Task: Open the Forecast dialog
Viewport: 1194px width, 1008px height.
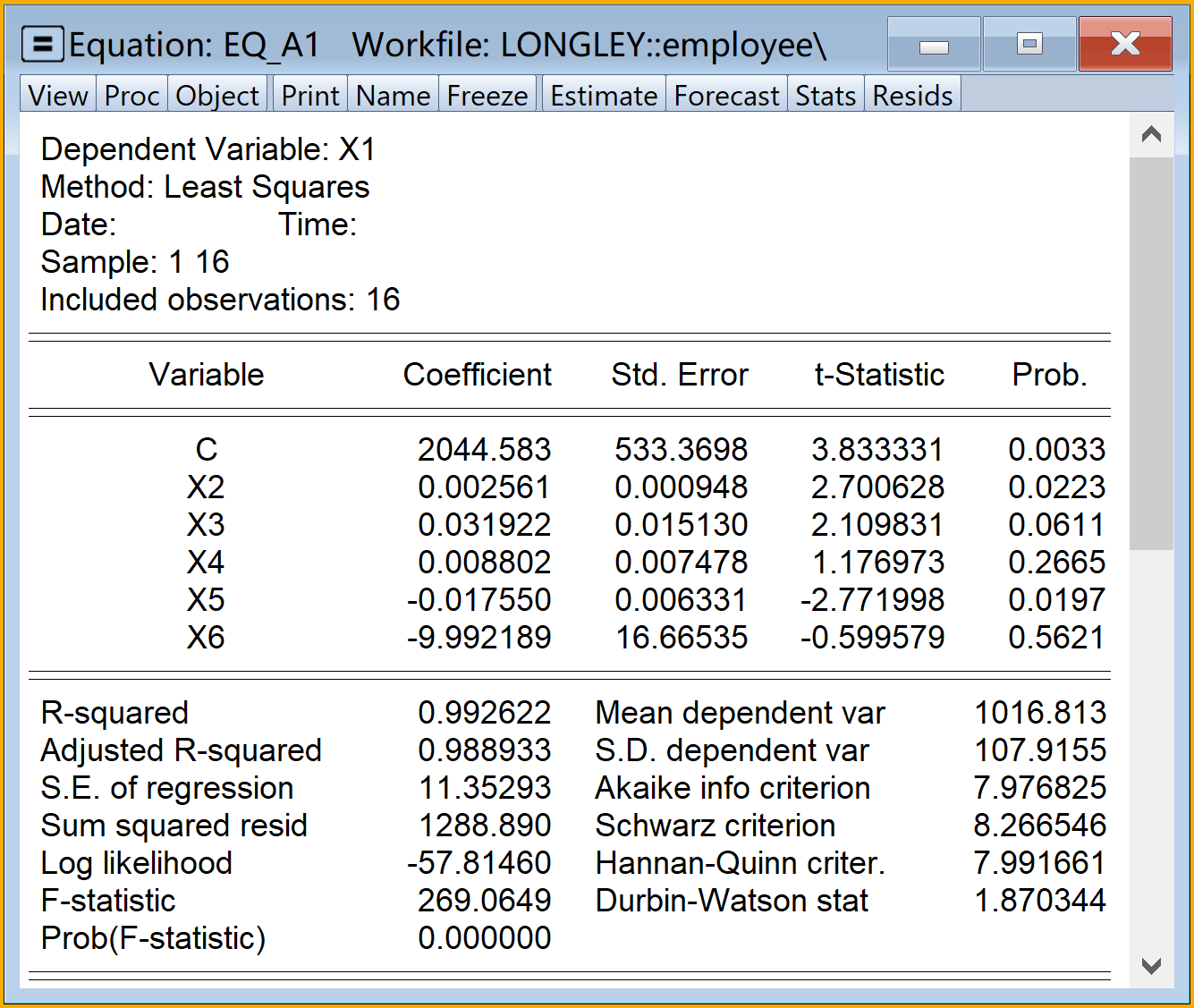Action: (x=726, y=95)
